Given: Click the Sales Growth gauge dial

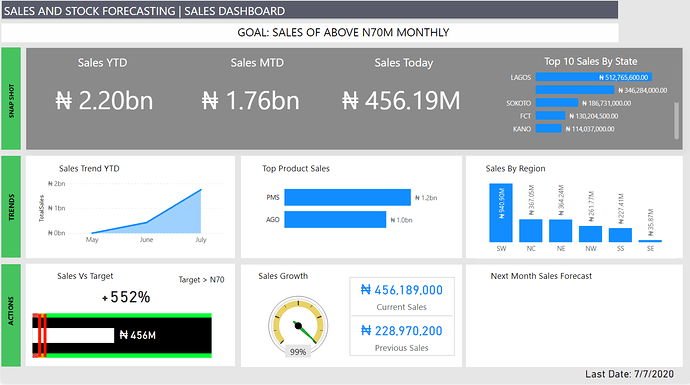Looking at the screenshot, I should tap(298, 326).
